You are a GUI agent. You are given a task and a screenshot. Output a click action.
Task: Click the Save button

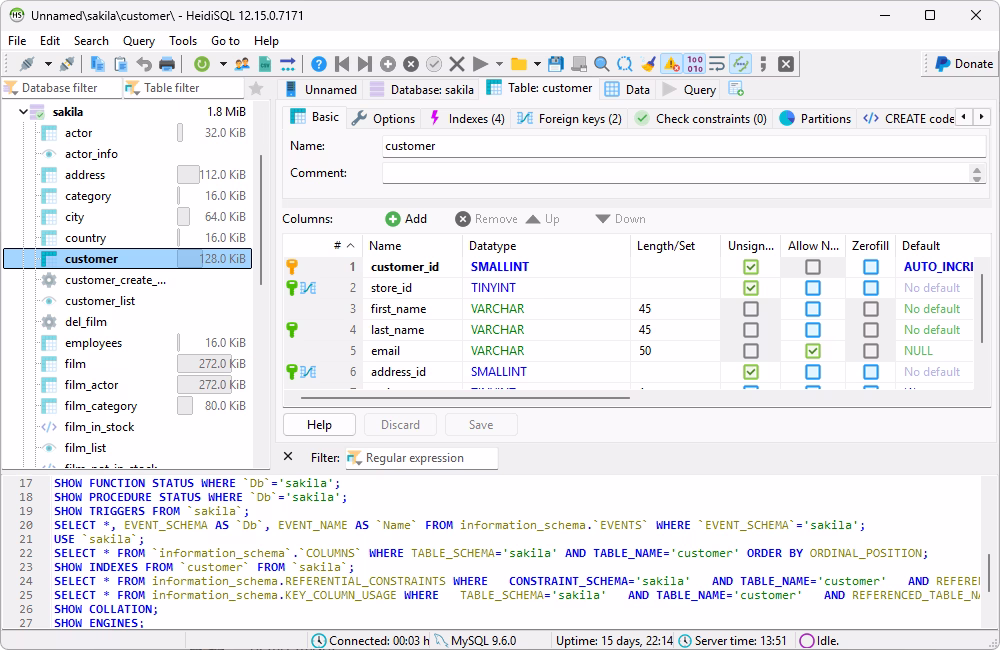click(x=481, y=425)
